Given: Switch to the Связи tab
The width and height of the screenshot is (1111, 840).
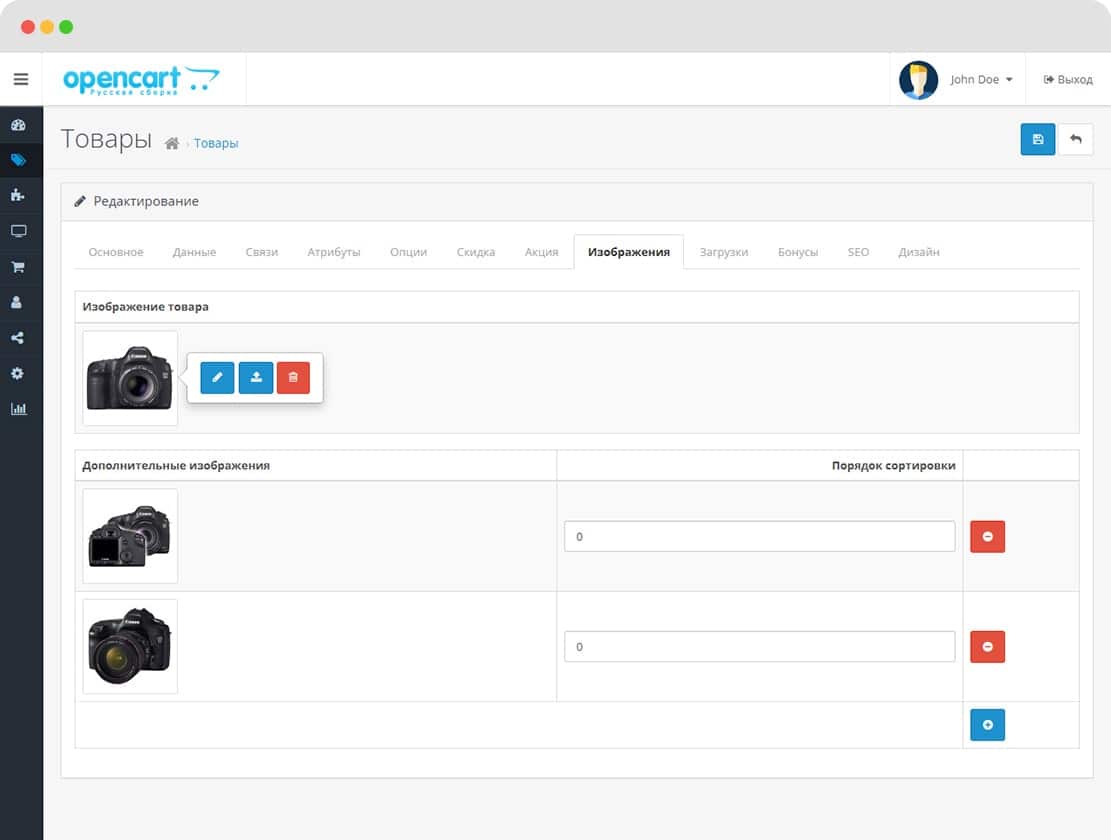Looking at the screenshot, I should tap(261, 251).
